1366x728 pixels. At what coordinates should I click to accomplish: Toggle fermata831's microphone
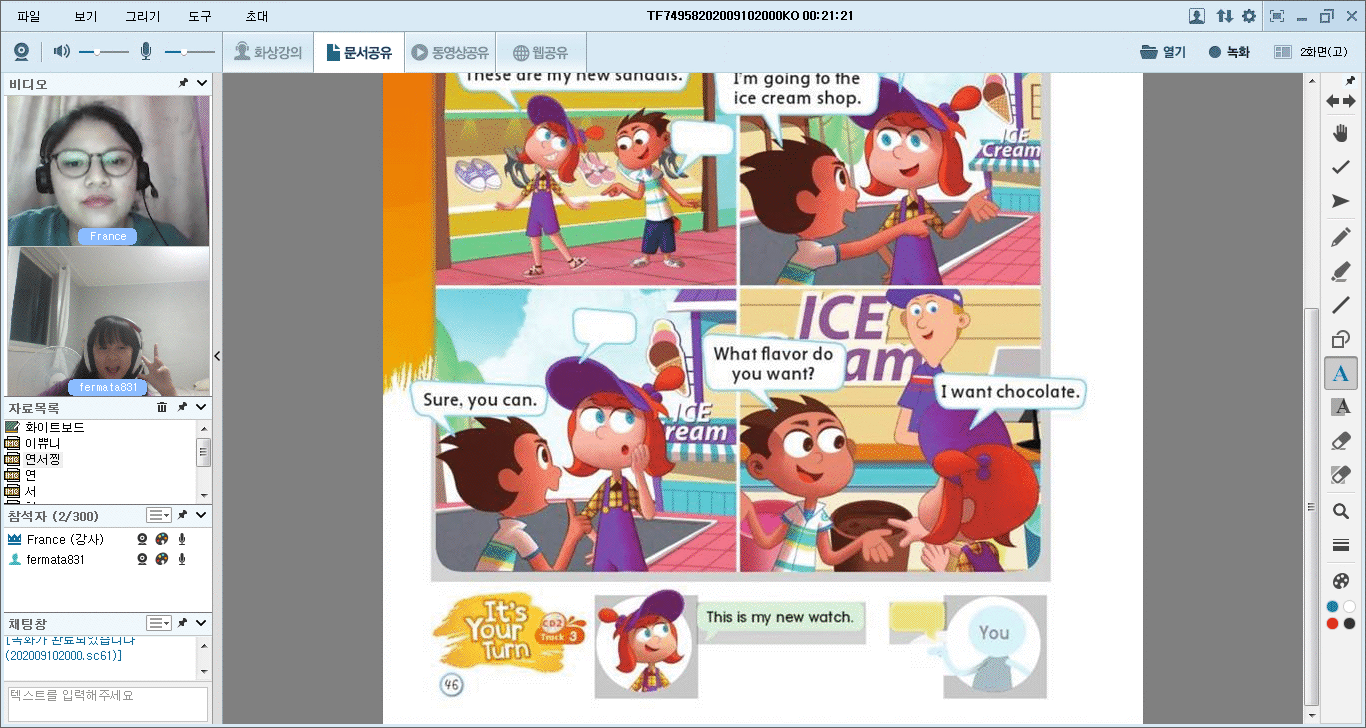coord(182,559)
